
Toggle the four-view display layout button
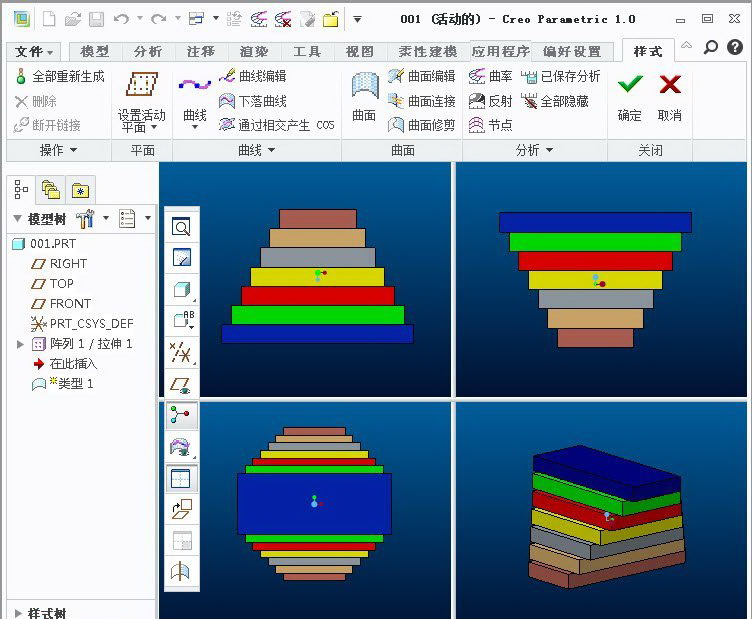click(x=181, y=479)
